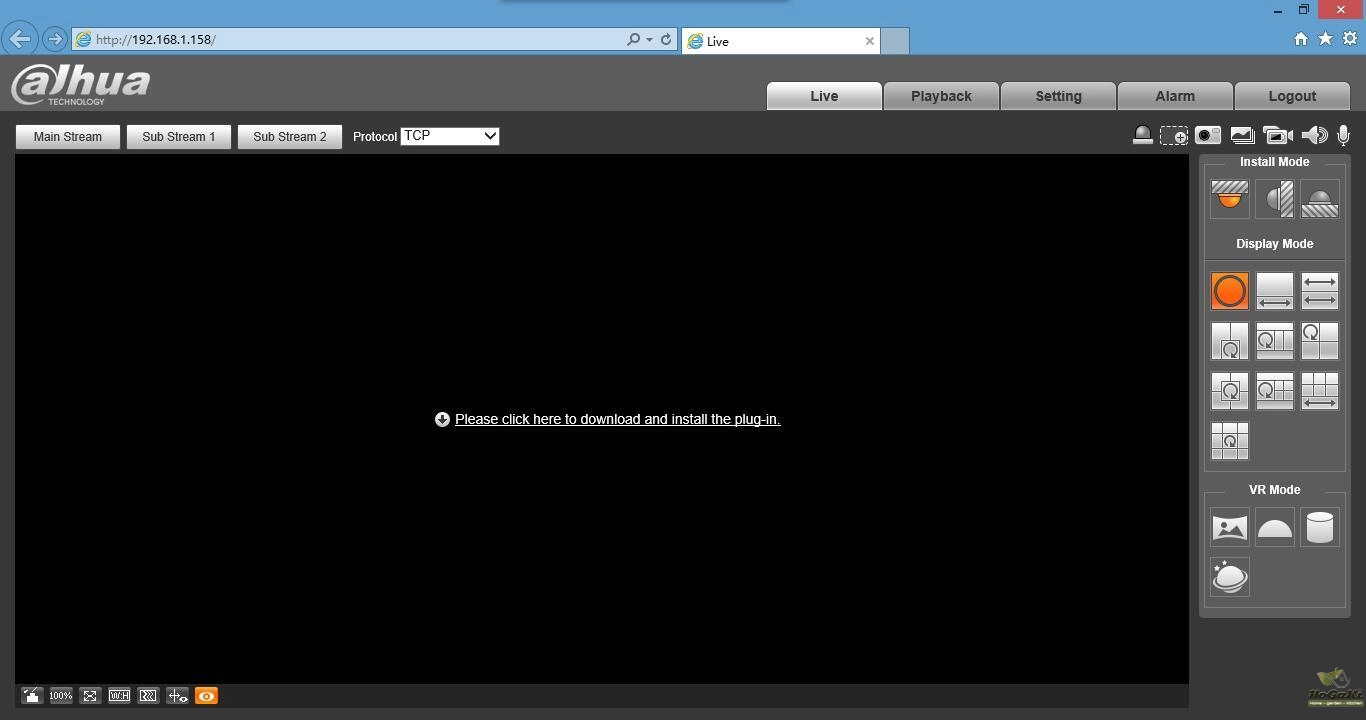The height and width of the screenshot is (720, 1366).
Task: Switch to the Setting tab
Action: tap(1058, 96)
